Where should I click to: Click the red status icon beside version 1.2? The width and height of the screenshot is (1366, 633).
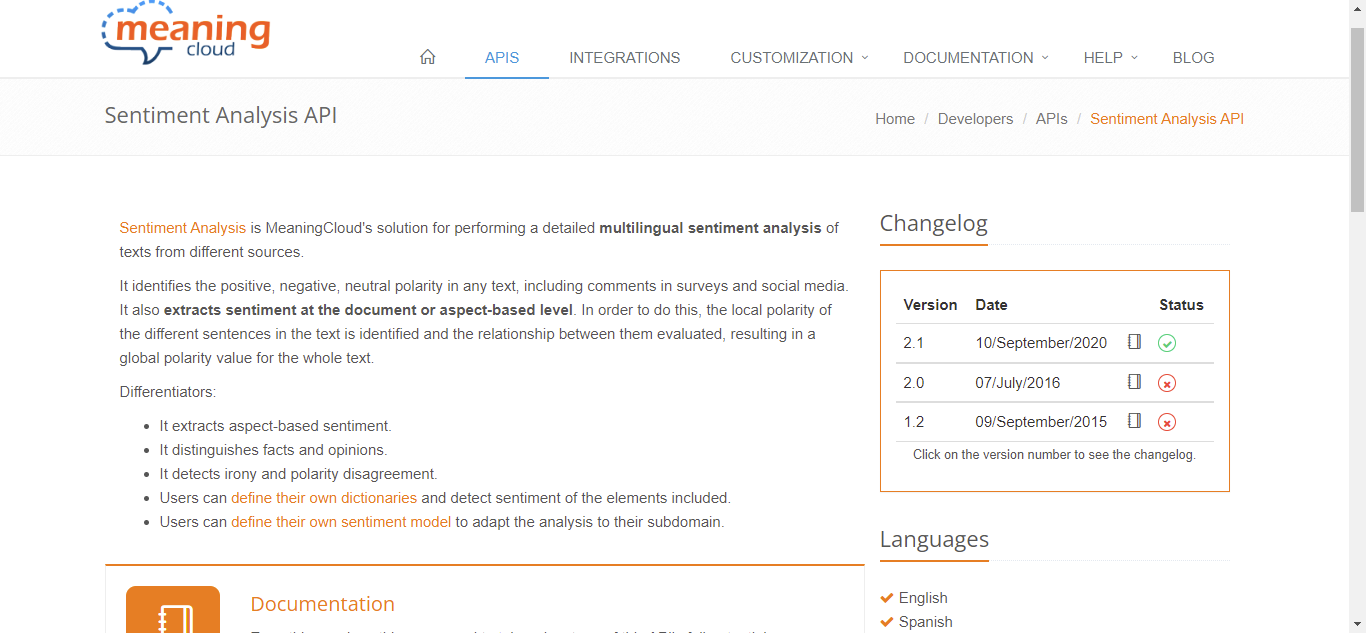coord(1166,421)
